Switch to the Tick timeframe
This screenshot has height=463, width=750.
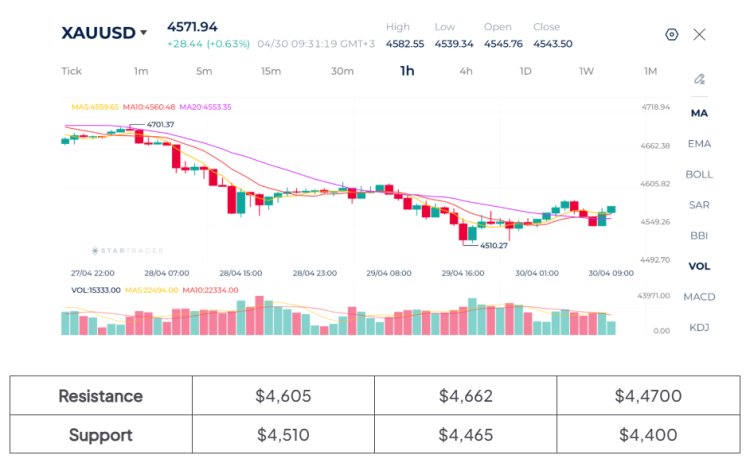click(71, 71)
